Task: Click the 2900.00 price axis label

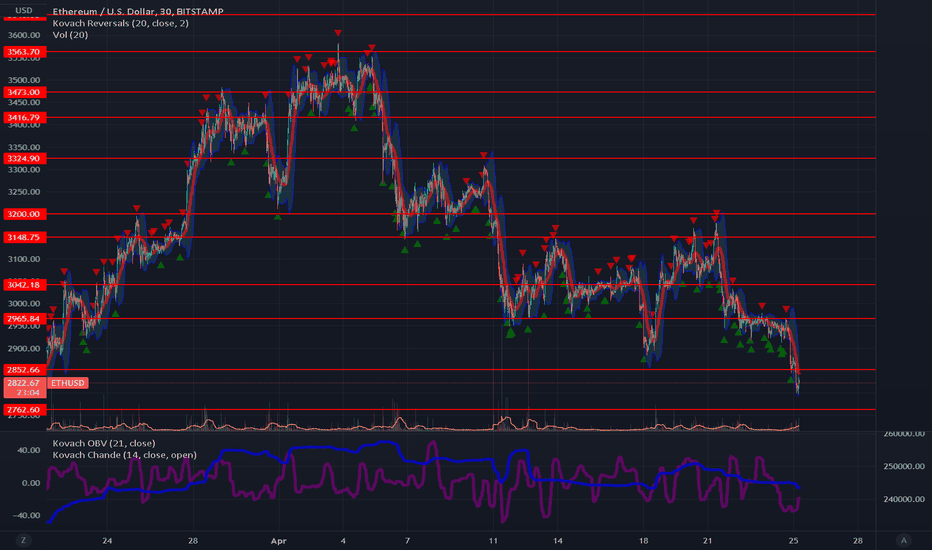Action: coord(24,348)
